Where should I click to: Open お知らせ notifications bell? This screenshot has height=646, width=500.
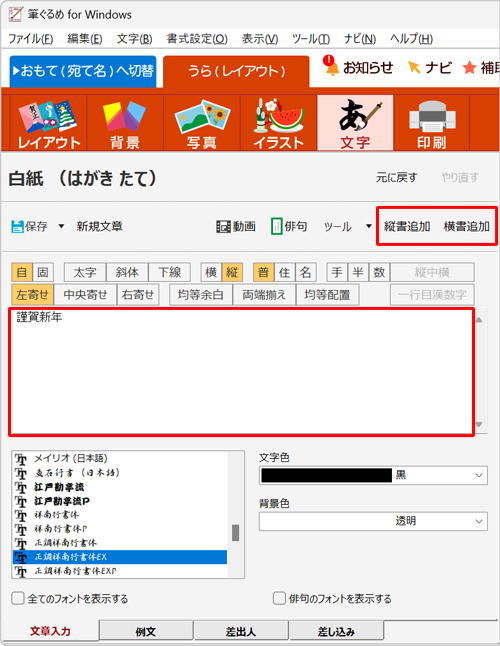click(359, 67)
